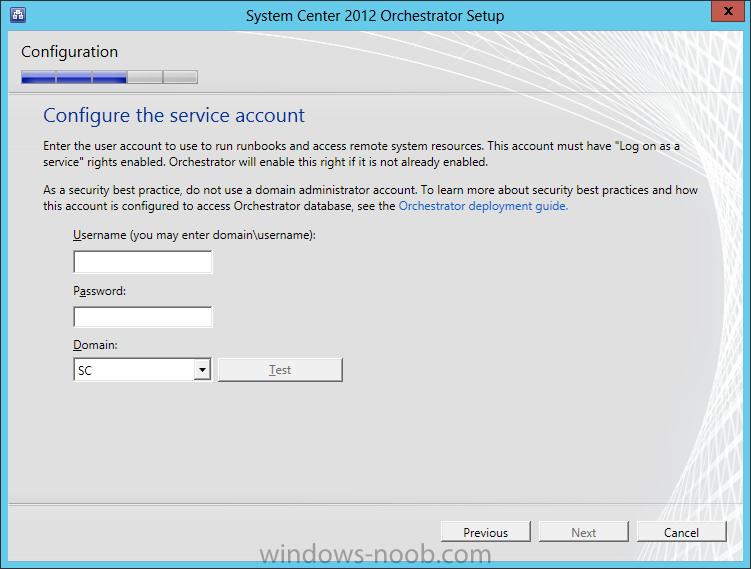This screenshot has height=569, width=751.
Task: Click the Orchestrator Setup title bar icon
Action: (x=18, y=15)
